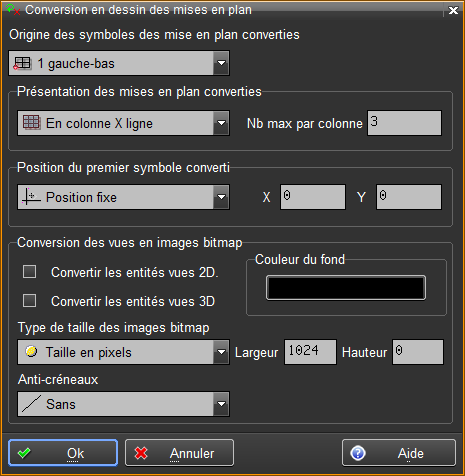Click the red cross icon on Annuler
465x476 pixels.
coord(141,453)
